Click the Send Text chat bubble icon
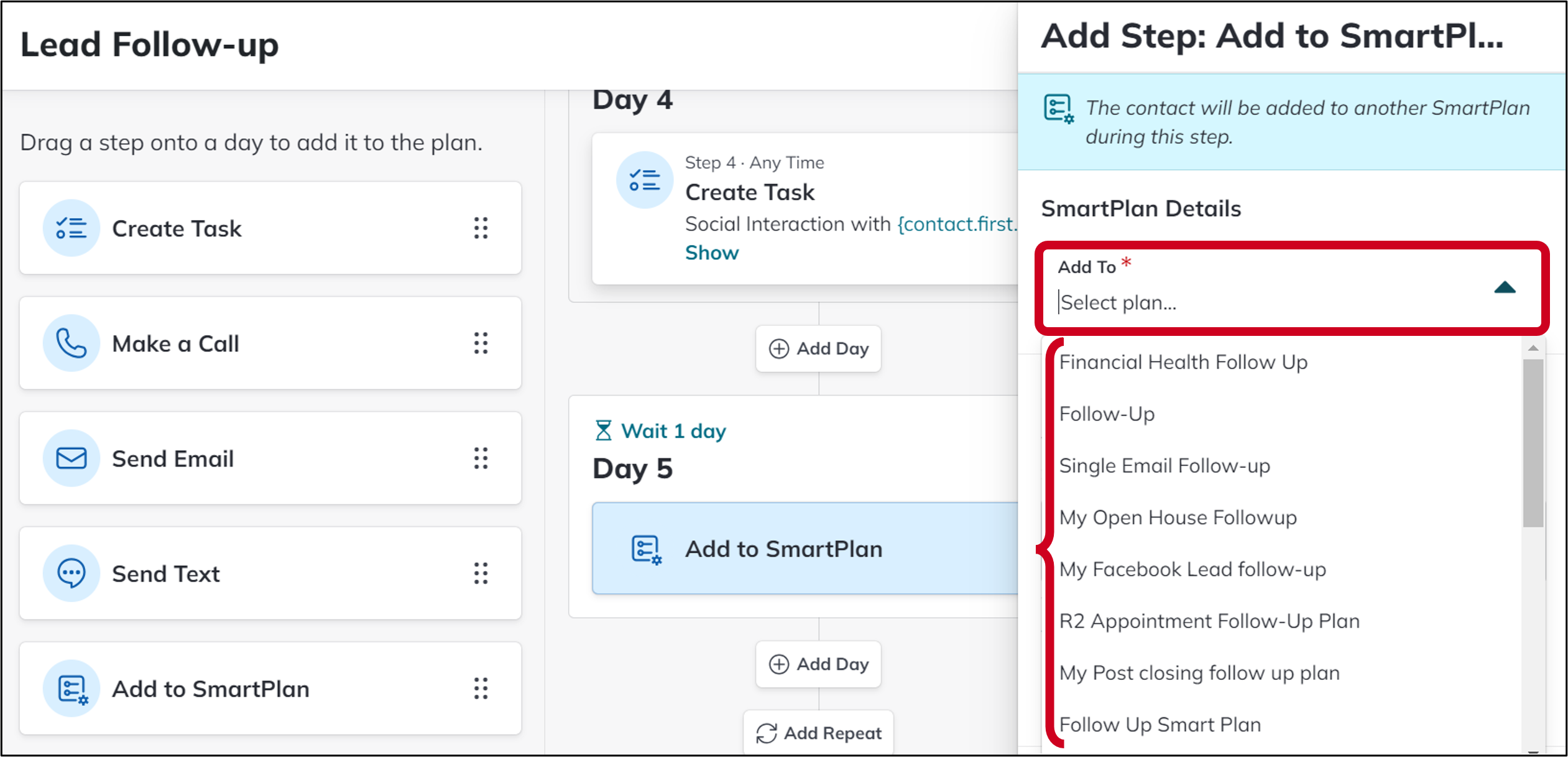The width and height of the screenshot is (1568, 757). [x=71, y=574]
